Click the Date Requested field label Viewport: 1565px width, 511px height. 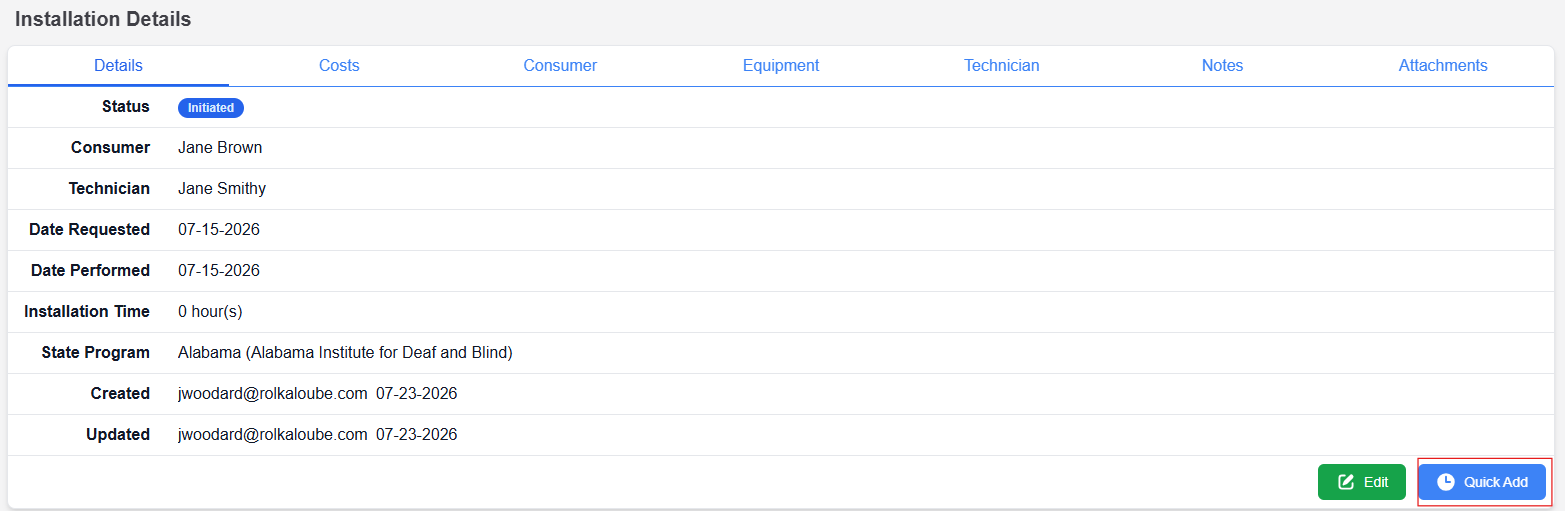coord(89,230)
